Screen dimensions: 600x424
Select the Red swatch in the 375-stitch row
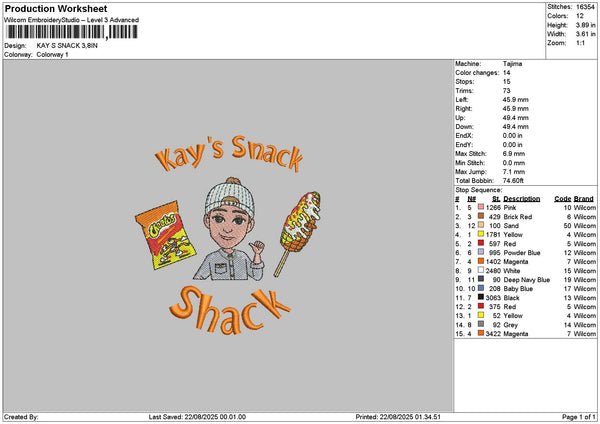click(481, 306)
